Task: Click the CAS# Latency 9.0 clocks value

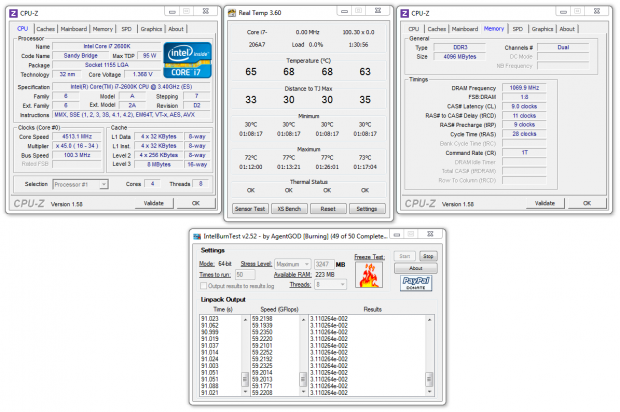Action: [x=524, y=106]
